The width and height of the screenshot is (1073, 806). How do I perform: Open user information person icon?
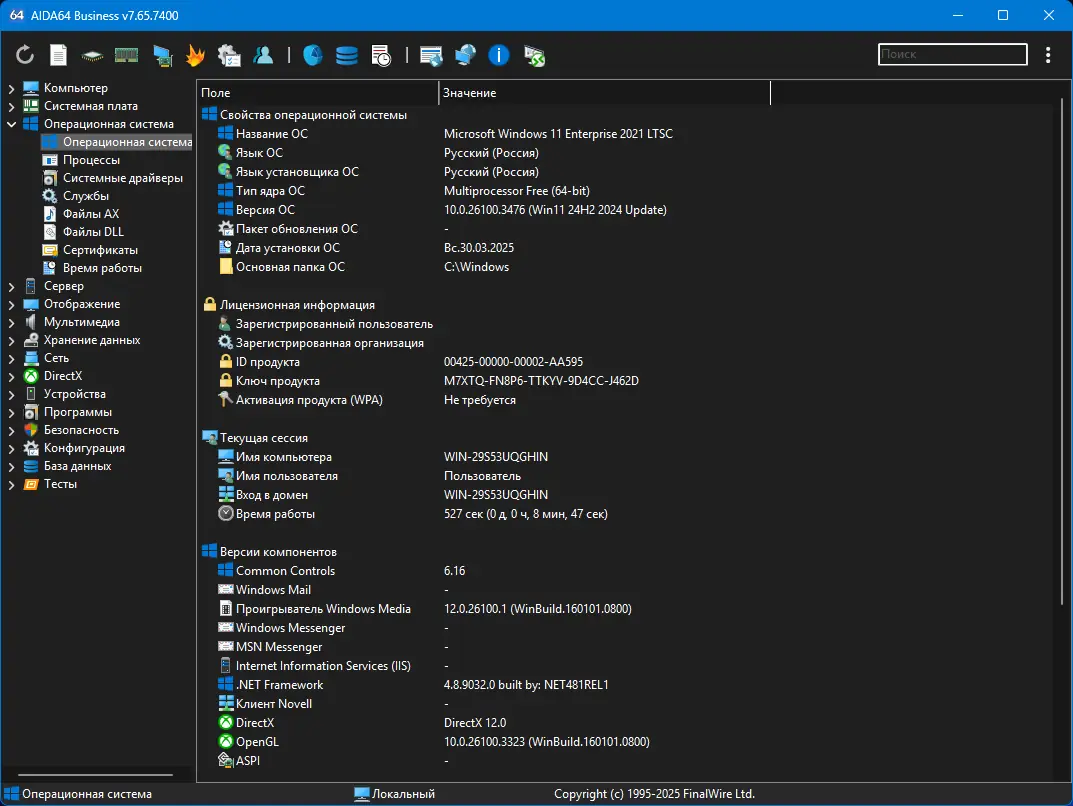[x=264, y=55]
